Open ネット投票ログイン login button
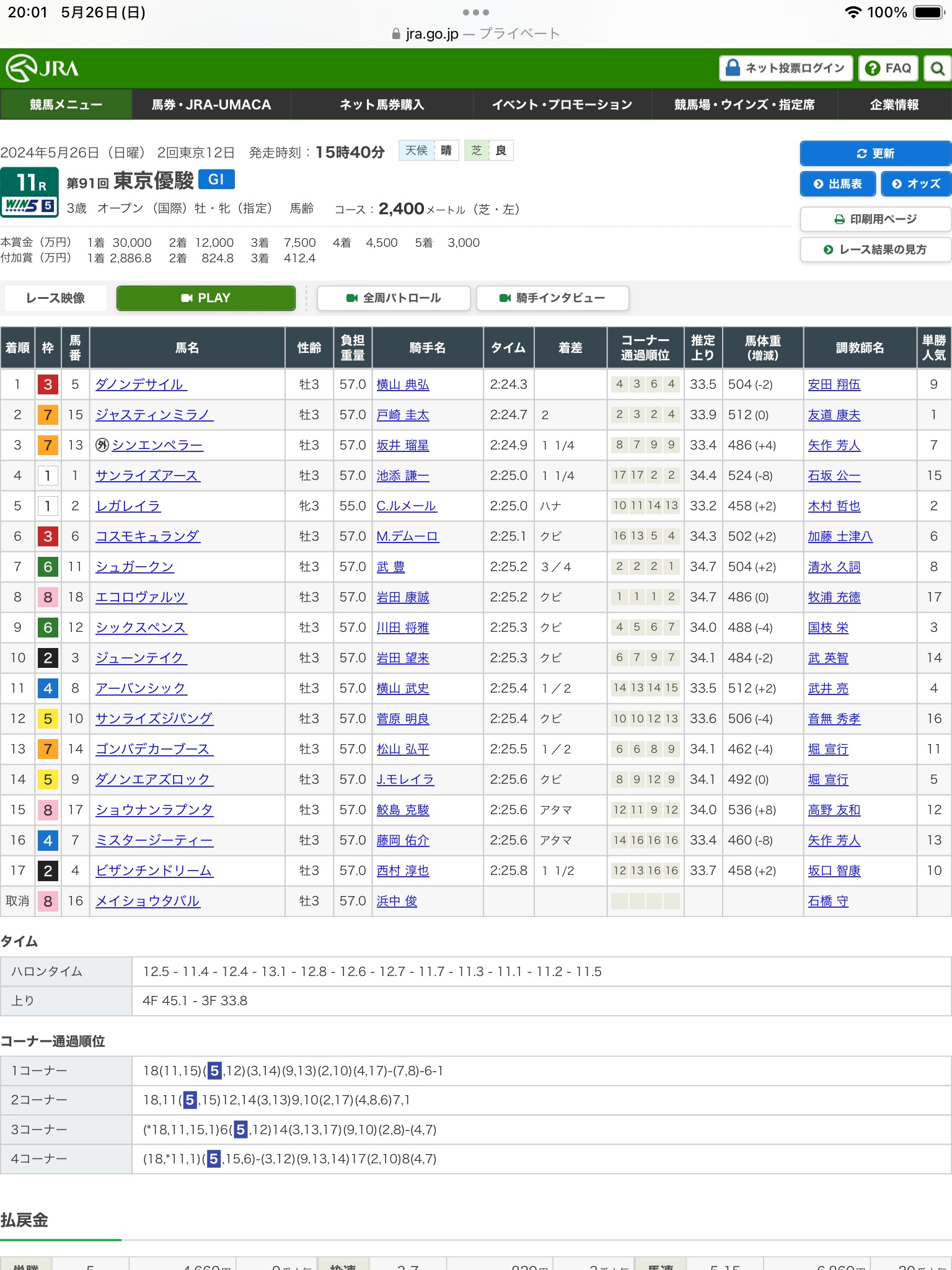The width and height of the screenshot is (952, 1270). [x=786, y=68]
